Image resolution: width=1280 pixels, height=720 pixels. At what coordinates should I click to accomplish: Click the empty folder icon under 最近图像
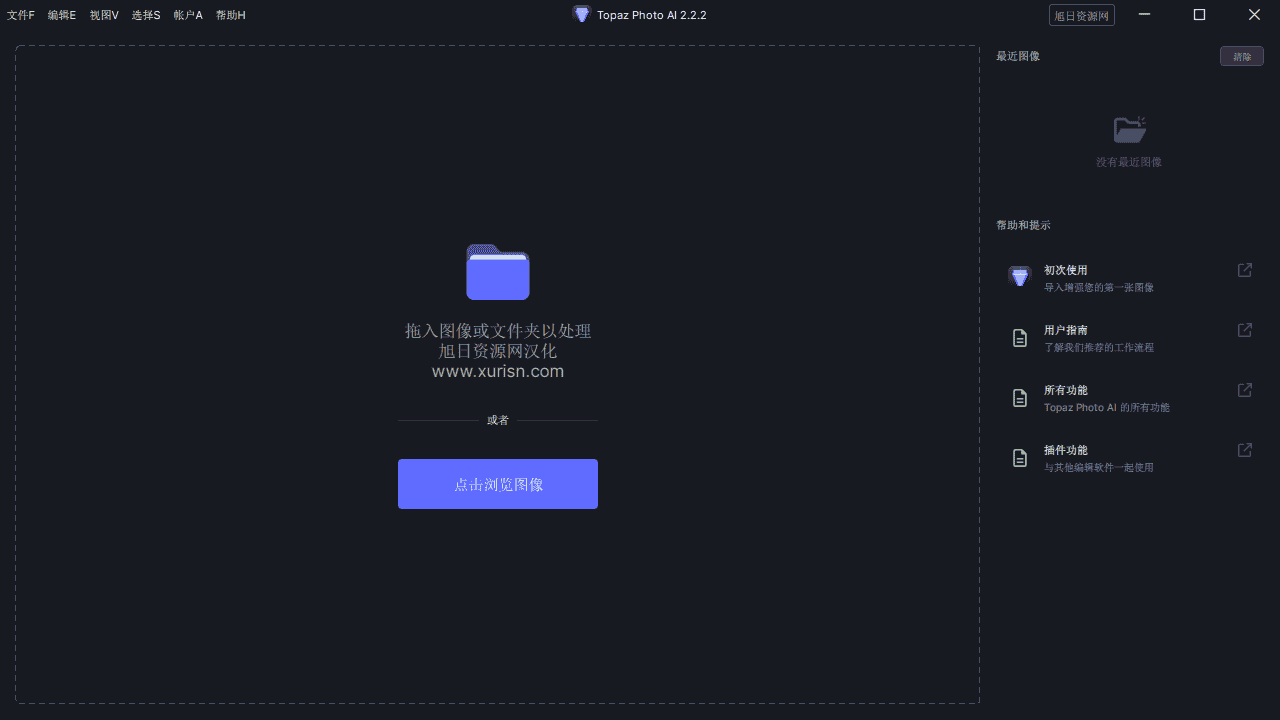1129,129
